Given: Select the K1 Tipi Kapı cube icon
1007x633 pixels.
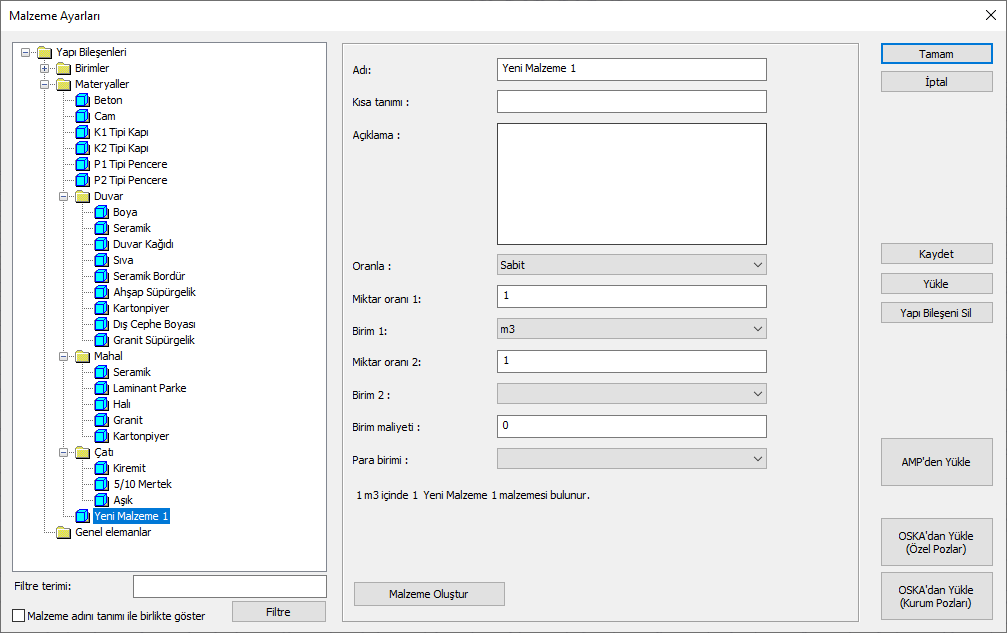Looking at the screenshot, I should (83, 133).
